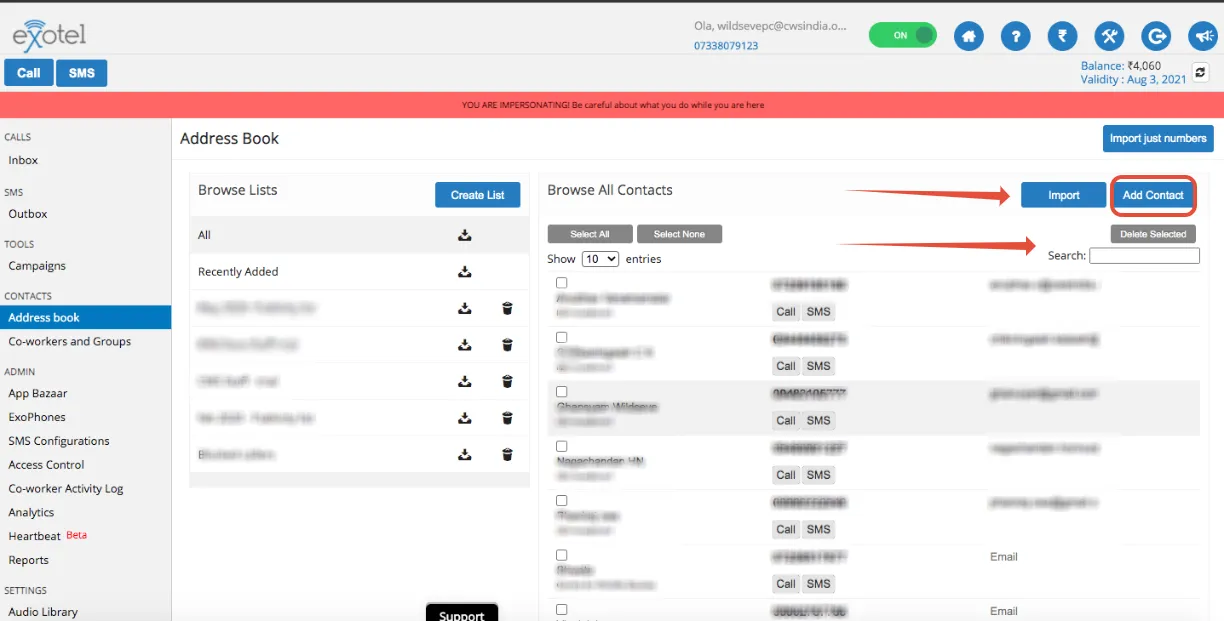Open billing via the rupee icon
Screen dimensions: 1224x621
pyautogui.click(x=1062, y=36)
